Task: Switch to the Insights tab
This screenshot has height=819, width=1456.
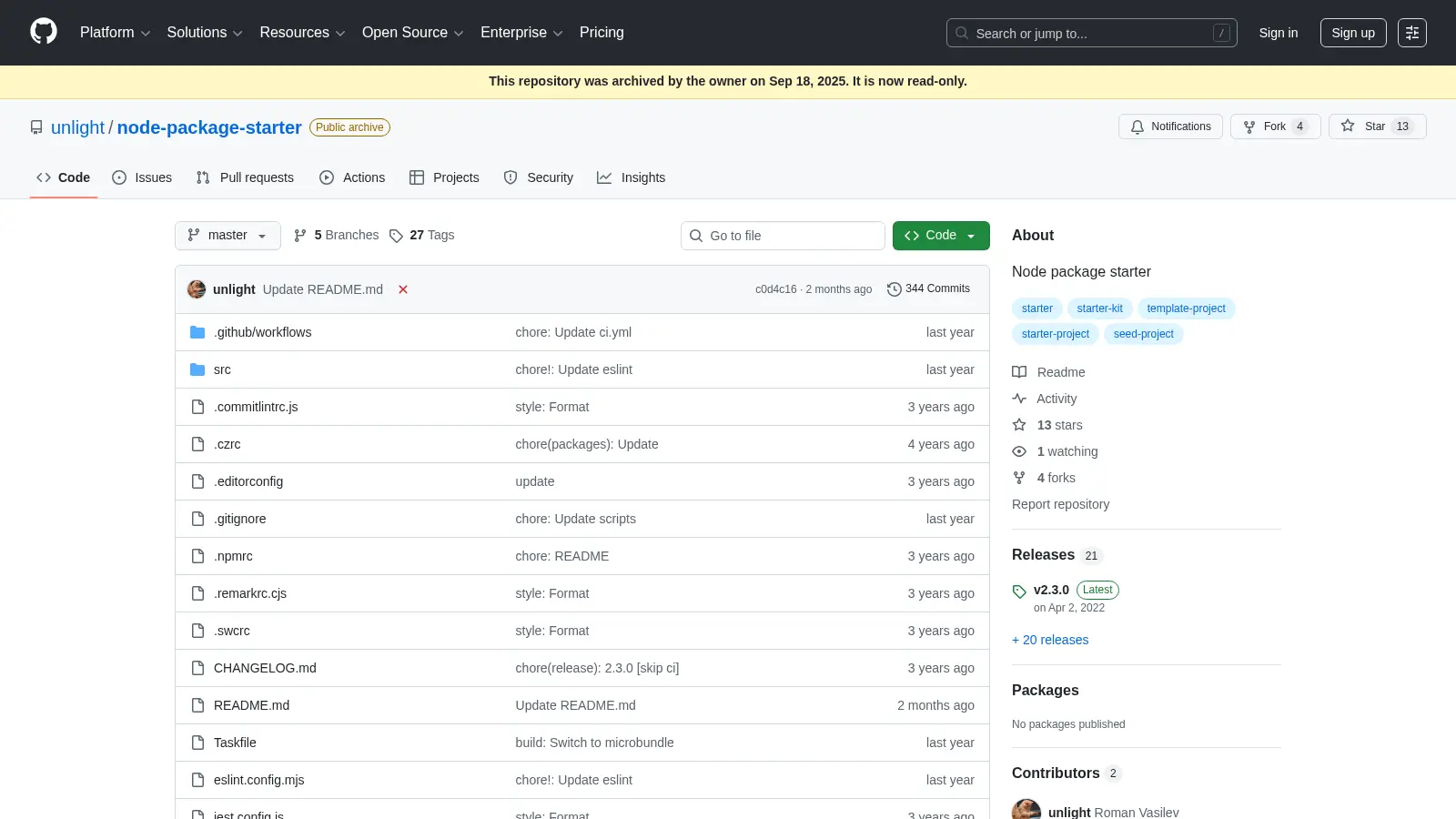Action: (632, 177)
